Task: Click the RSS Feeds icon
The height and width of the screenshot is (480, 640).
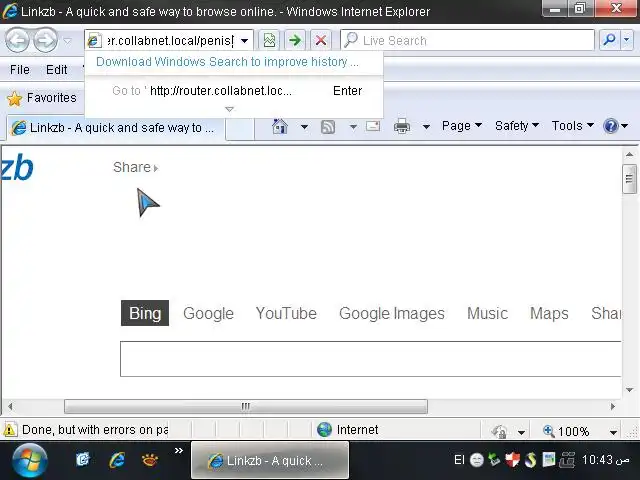Action: [x=328, y=127]
